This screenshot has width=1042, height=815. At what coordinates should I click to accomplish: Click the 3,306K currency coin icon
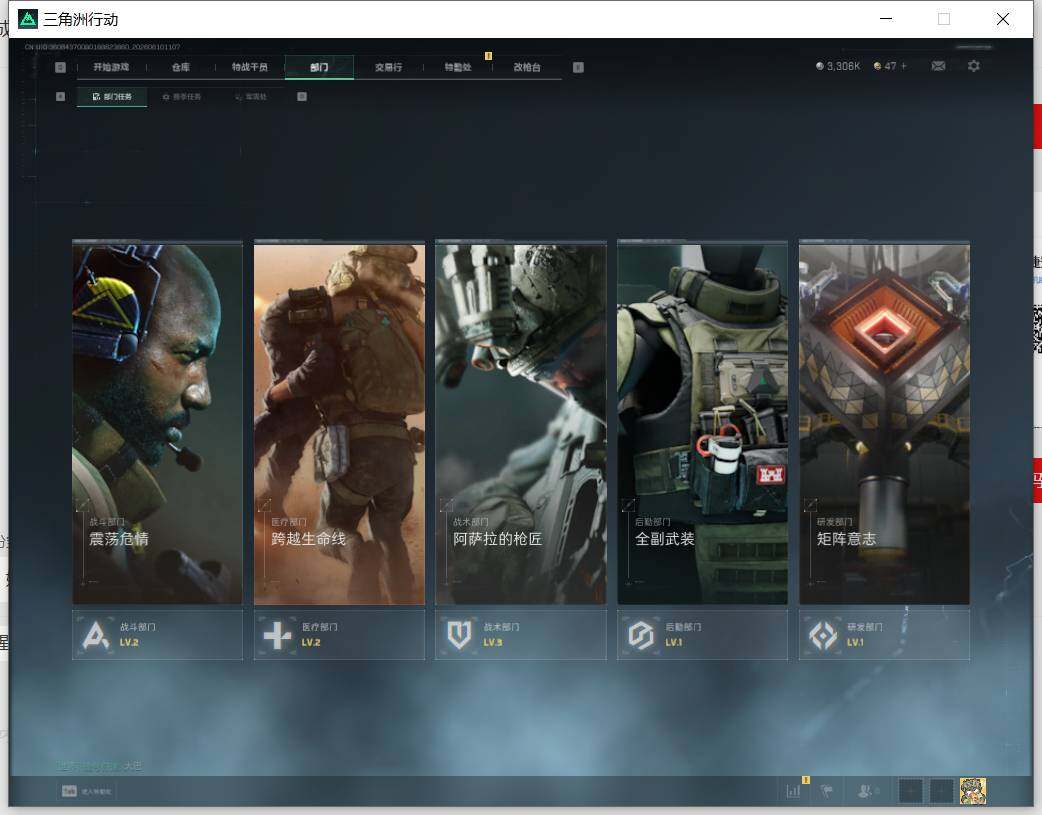(819, 66)
